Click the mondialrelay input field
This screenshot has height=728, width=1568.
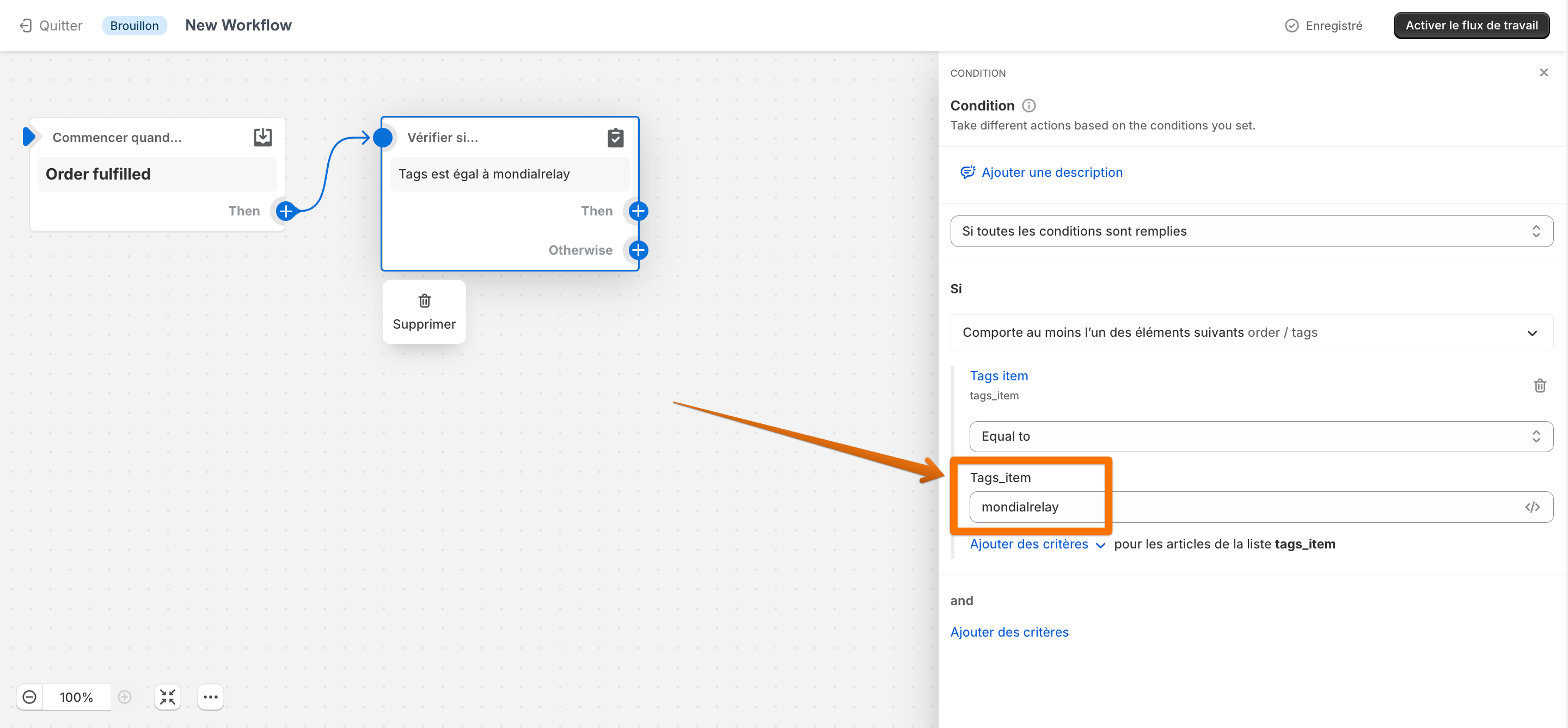point(1260,507)
